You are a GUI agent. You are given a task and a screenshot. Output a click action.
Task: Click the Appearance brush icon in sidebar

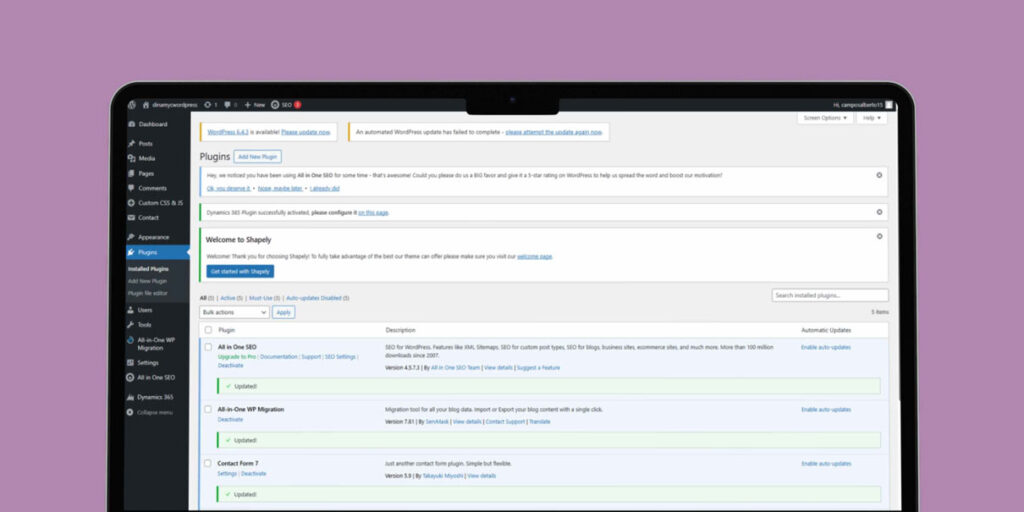coord(132,237)
